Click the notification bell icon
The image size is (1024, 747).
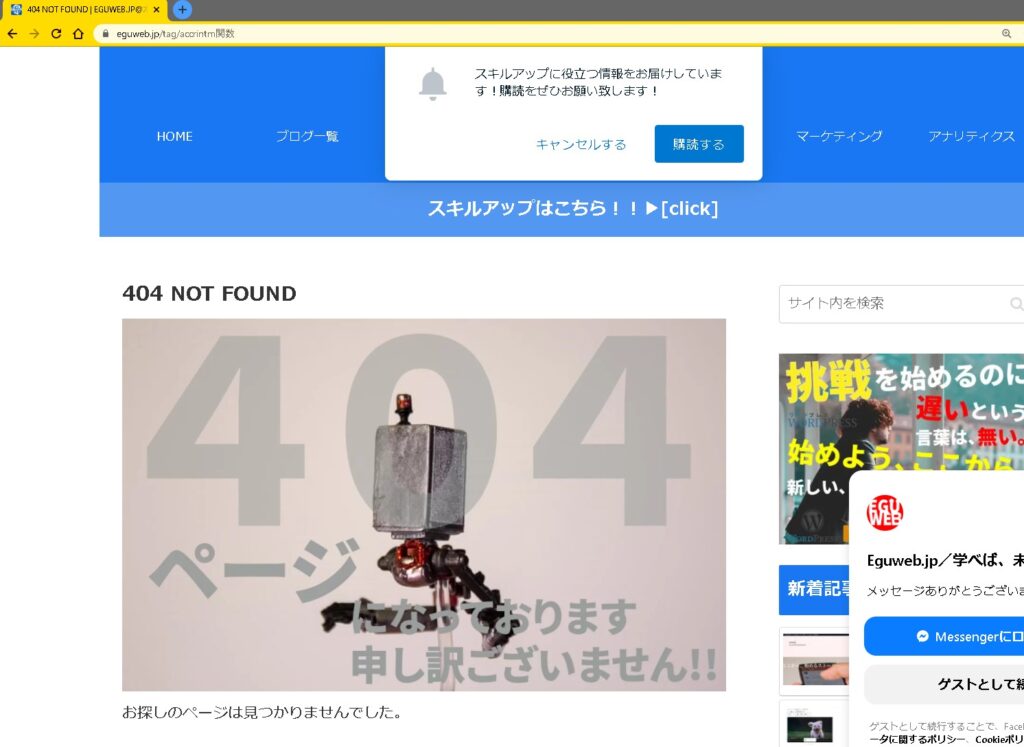coord(432,84)
